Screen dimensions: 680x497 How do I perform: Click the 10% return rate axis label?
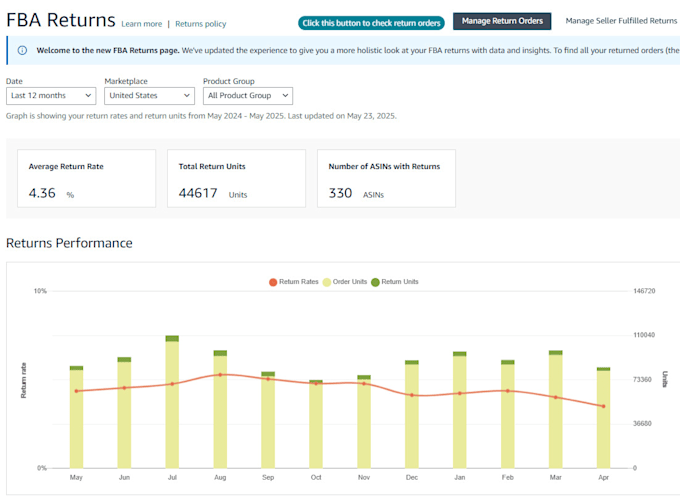pyautogui.click(x=40, y=291)
